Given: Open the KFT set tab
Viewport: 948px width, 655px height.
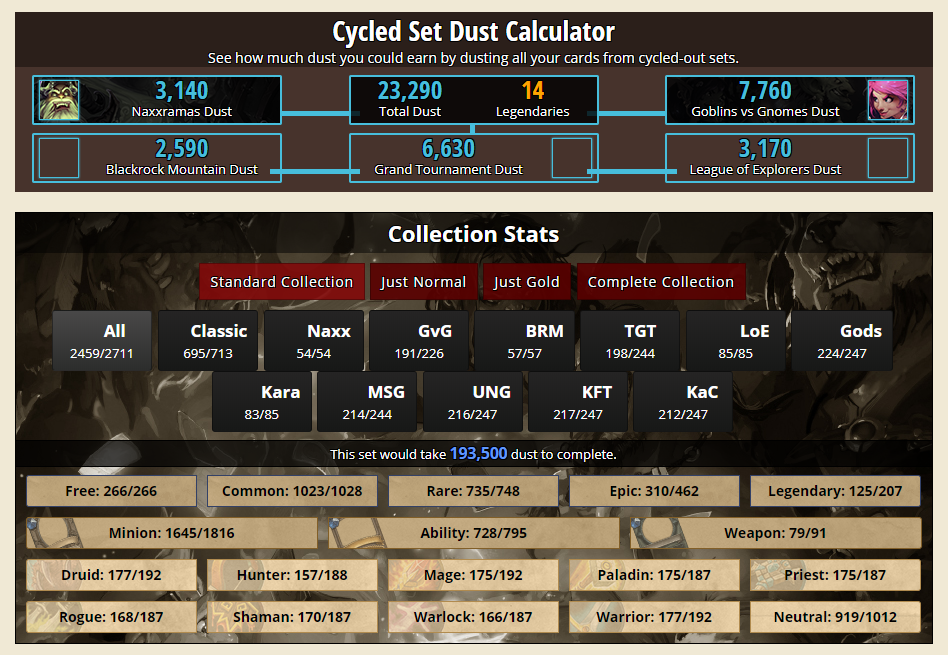Looking at the screenshot, I should click(x=578, y=402).
